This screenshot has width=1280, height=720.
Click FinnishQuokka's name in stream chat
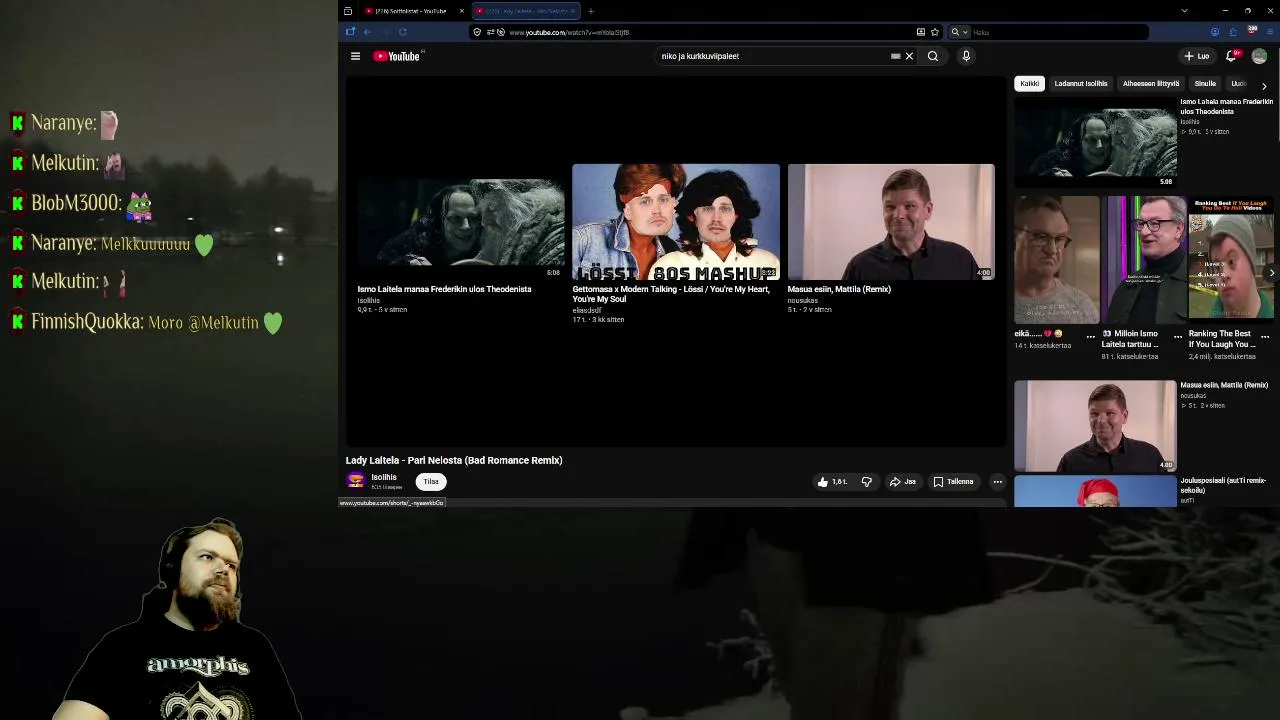click(87, 322)
